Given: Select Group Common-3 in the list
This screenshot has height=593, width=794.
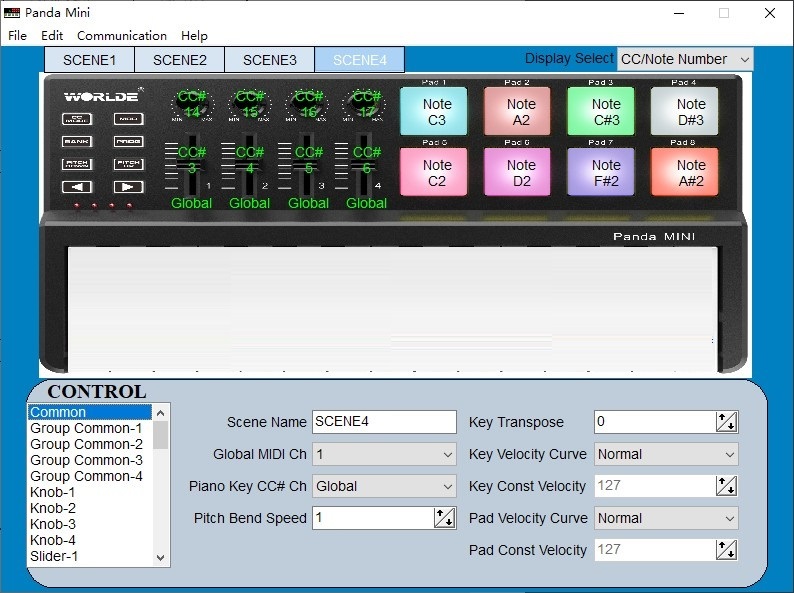Looking at the screenshot, I should pos(90,460).
